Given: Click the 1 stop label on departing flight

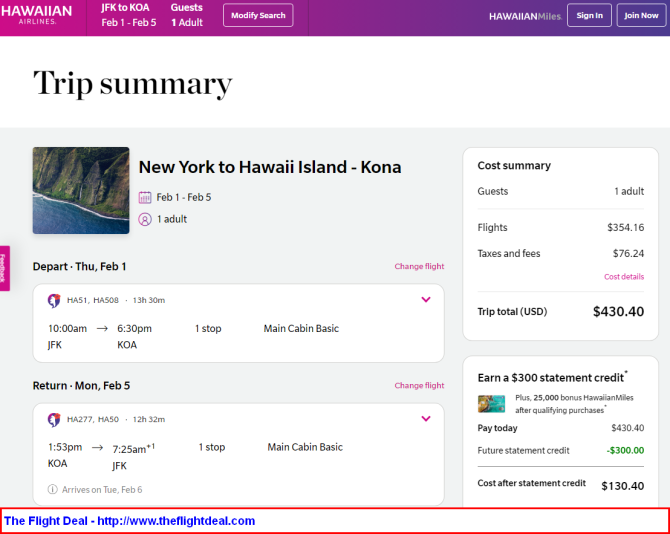Looking at the screenshot, I should [208, 329].
